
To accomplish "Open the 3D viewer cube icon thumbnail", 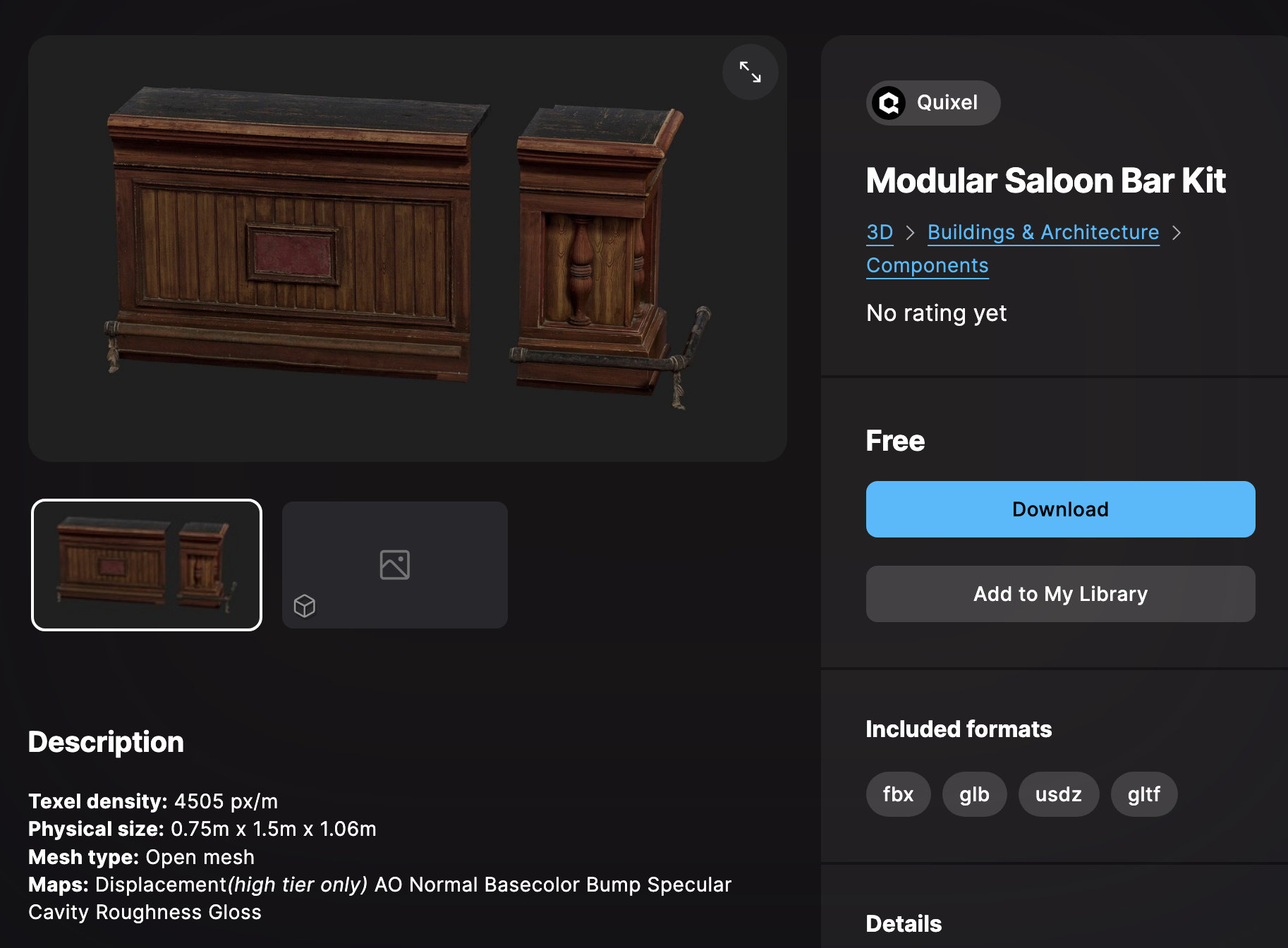I will click(x=305, y=606).
